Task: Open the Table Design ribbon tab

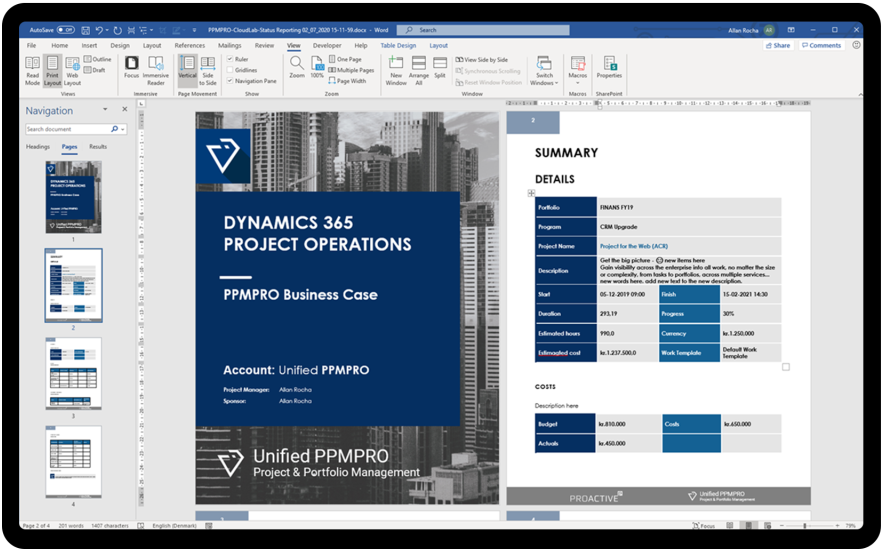Action: [398, 45]
